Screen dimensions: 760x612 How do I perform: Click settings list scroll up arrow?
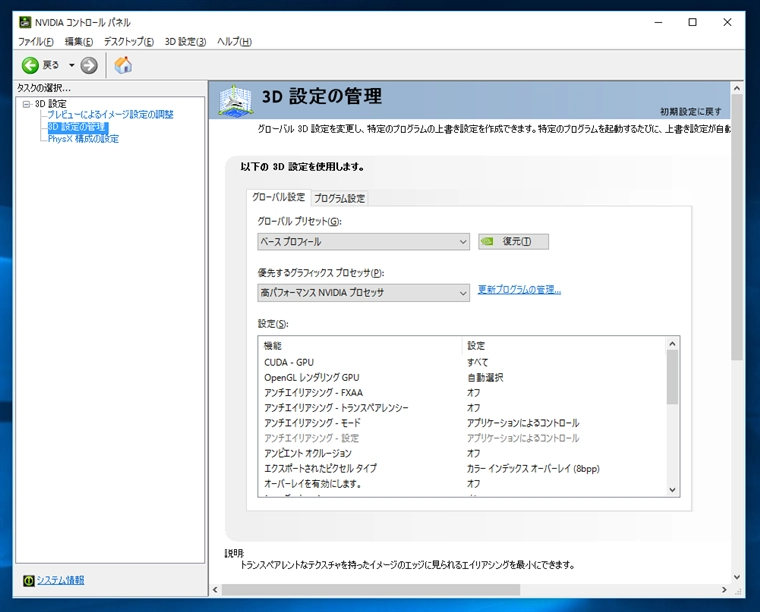(672, 344)
